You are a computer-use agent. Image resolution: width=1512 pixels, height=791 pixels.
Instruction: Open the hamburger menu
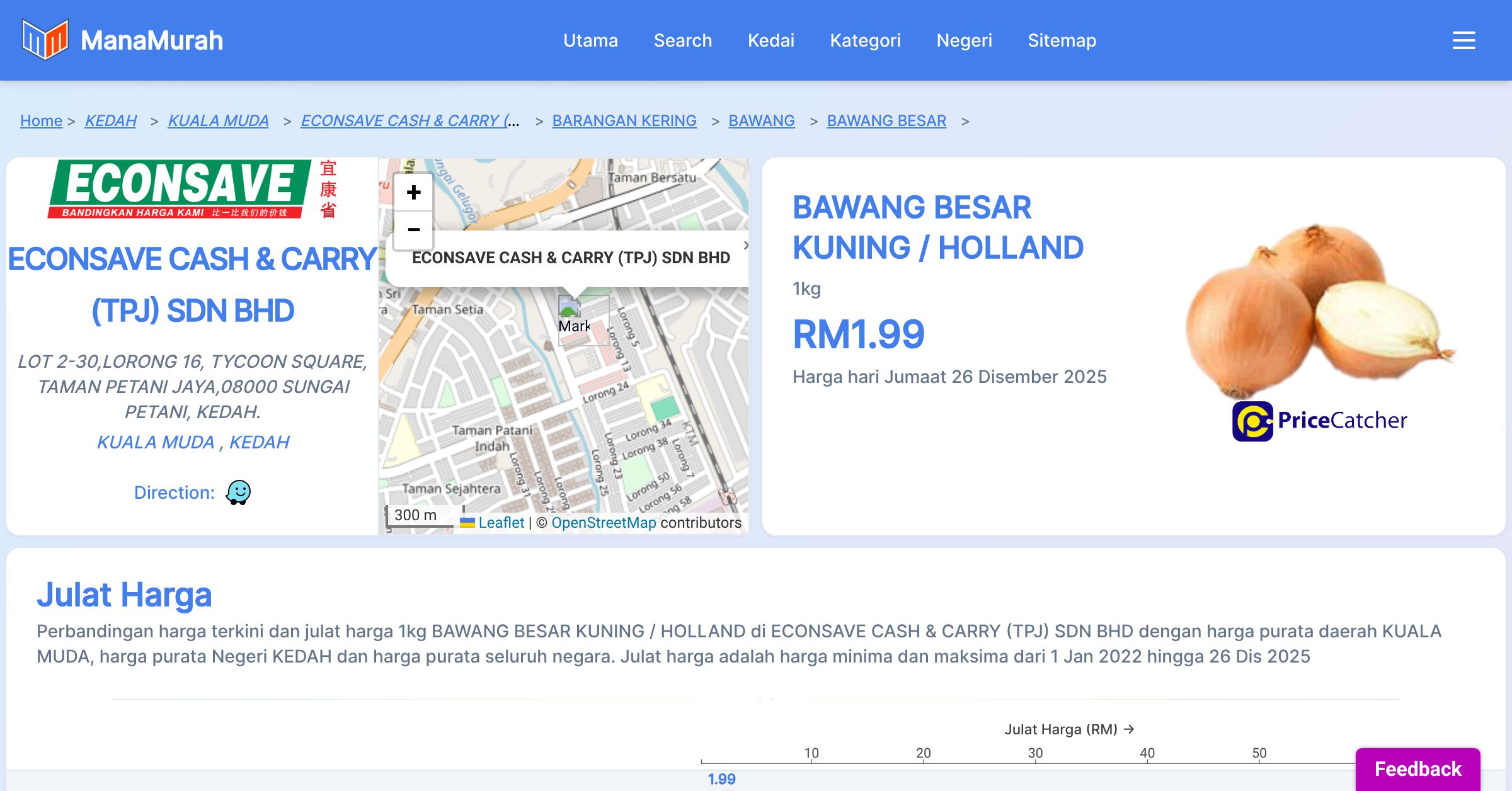tap(1463, 40)
